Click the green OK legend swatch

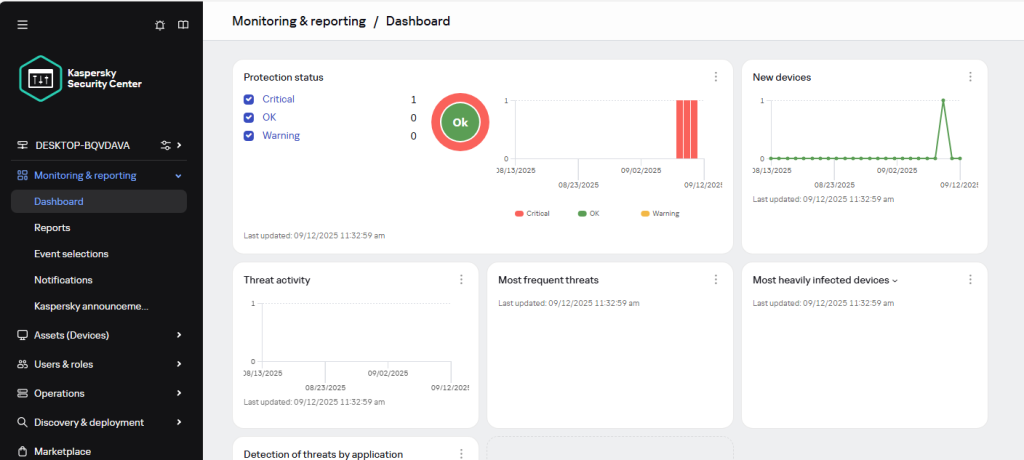(583, 214)
